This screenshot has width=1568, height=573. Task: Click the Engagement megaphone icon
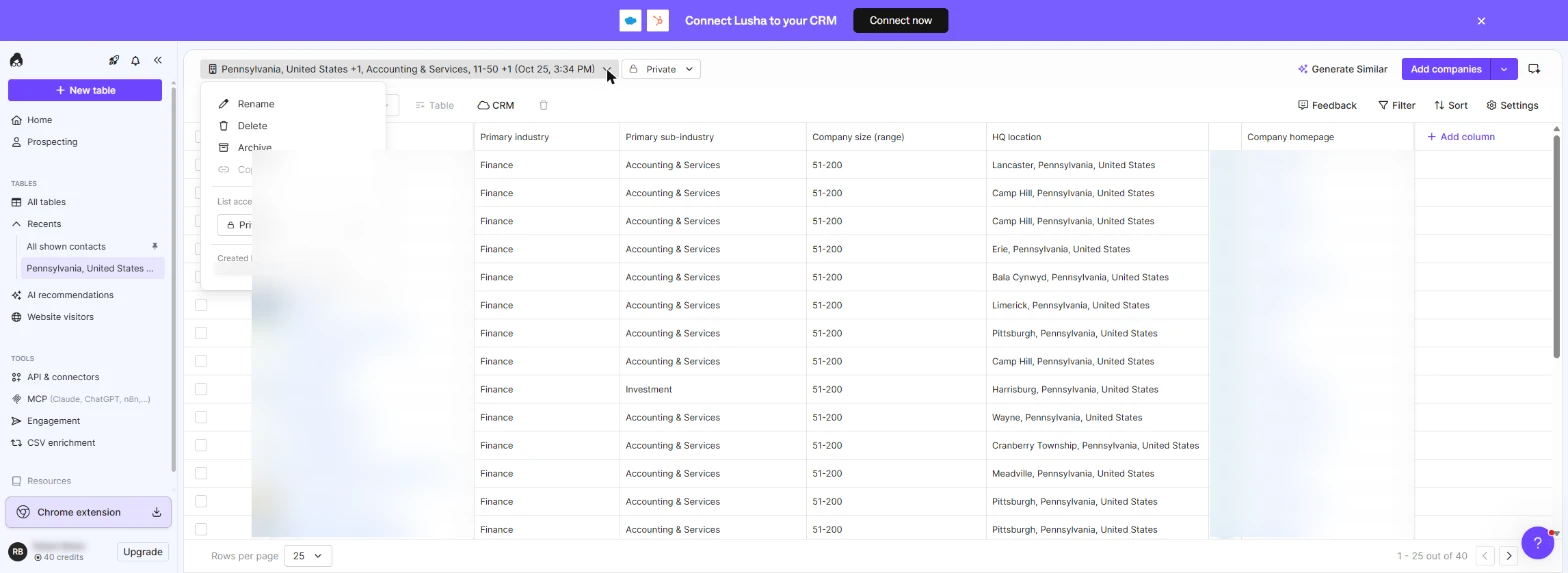point(16,421)
